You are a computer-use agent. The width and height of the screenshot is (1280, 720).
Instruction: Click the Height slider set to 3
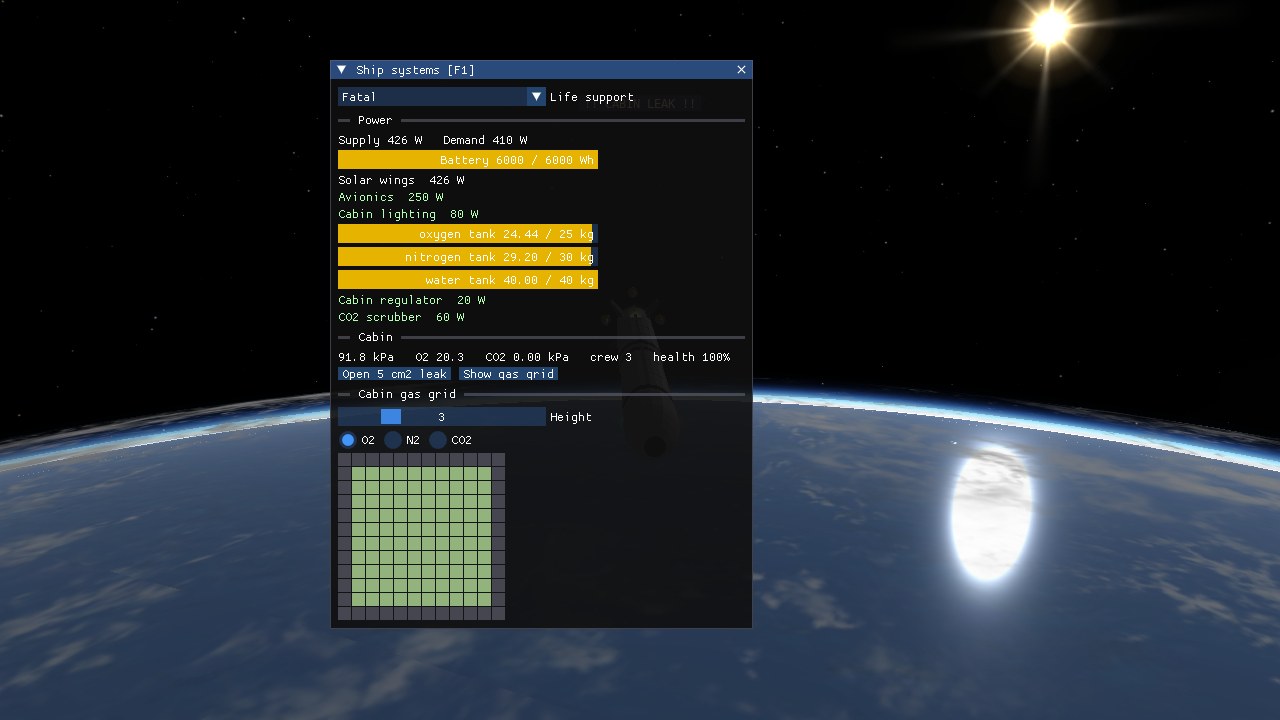[442, 417]
